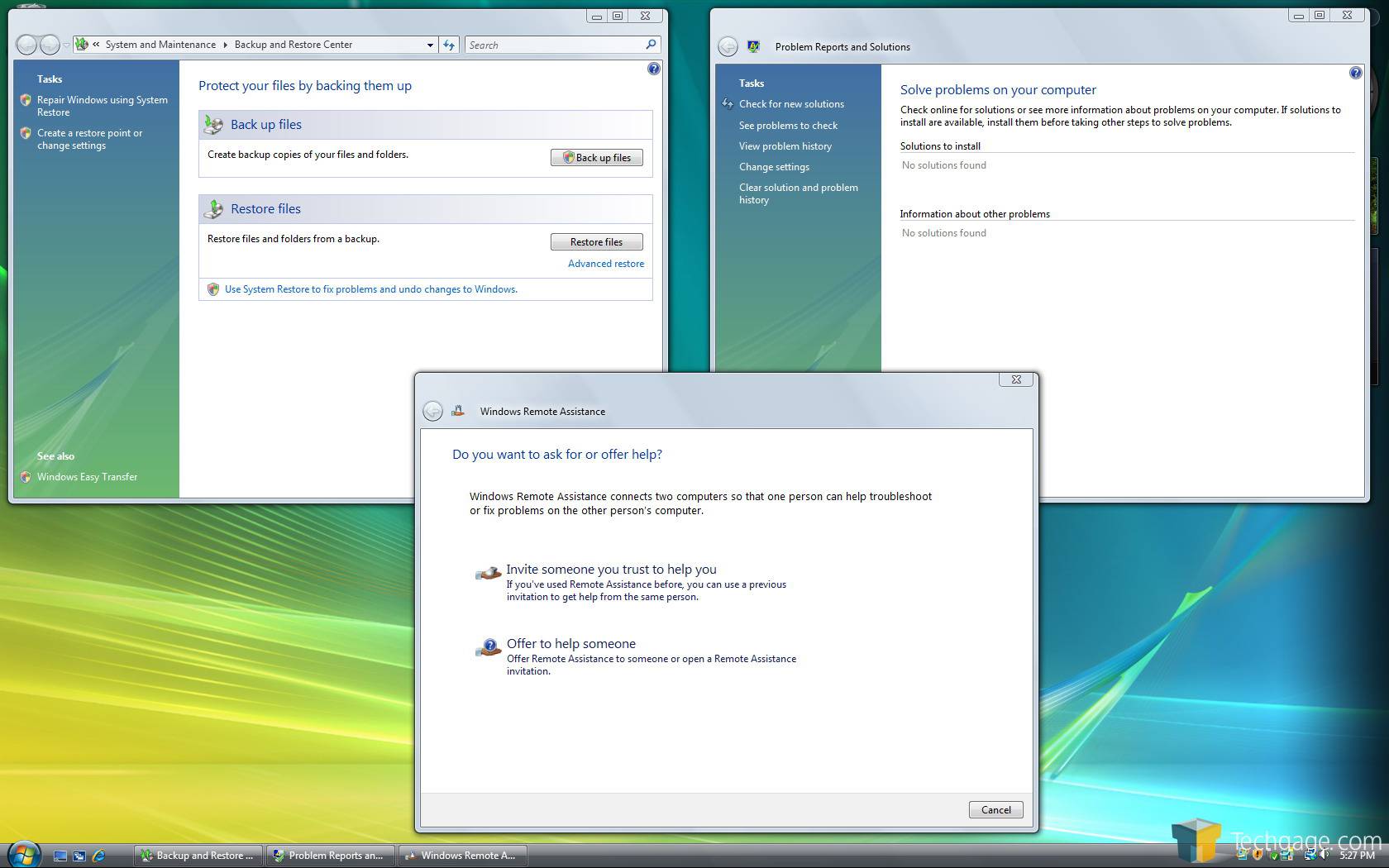The width and height of the screenshot is (1389, 868).
Task: Open address bar history dropdown arrow
Action: [x=430, y=45]
